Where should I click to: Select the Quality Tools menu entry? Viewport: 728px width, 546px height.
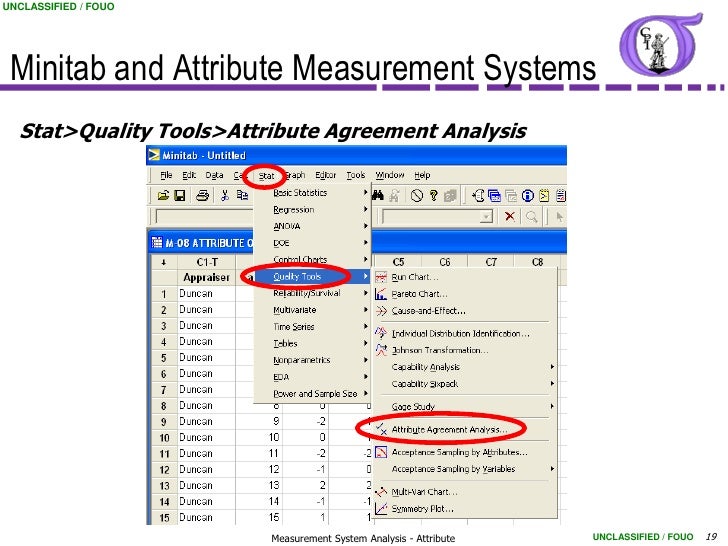313,276
